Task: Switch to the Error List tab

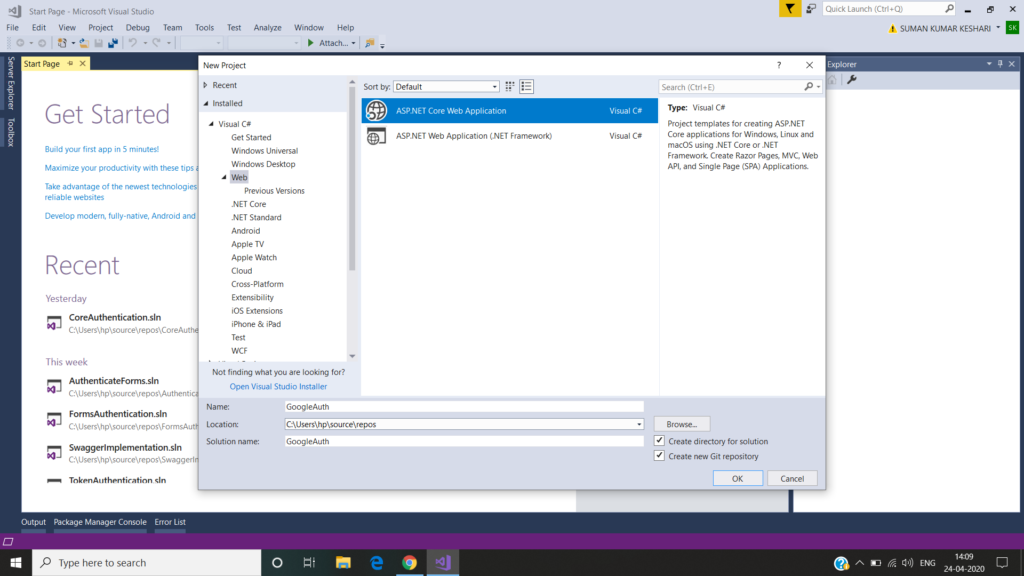Action: coord(170,522)
